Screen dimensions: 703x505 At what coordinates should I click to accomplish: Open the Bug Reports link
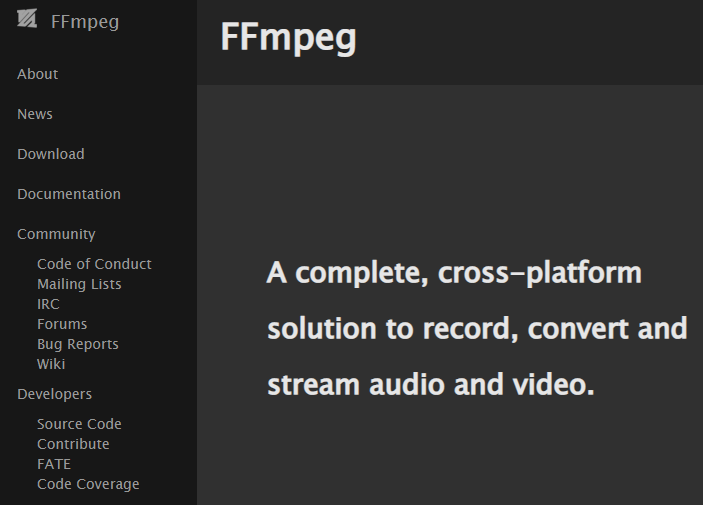78,344
